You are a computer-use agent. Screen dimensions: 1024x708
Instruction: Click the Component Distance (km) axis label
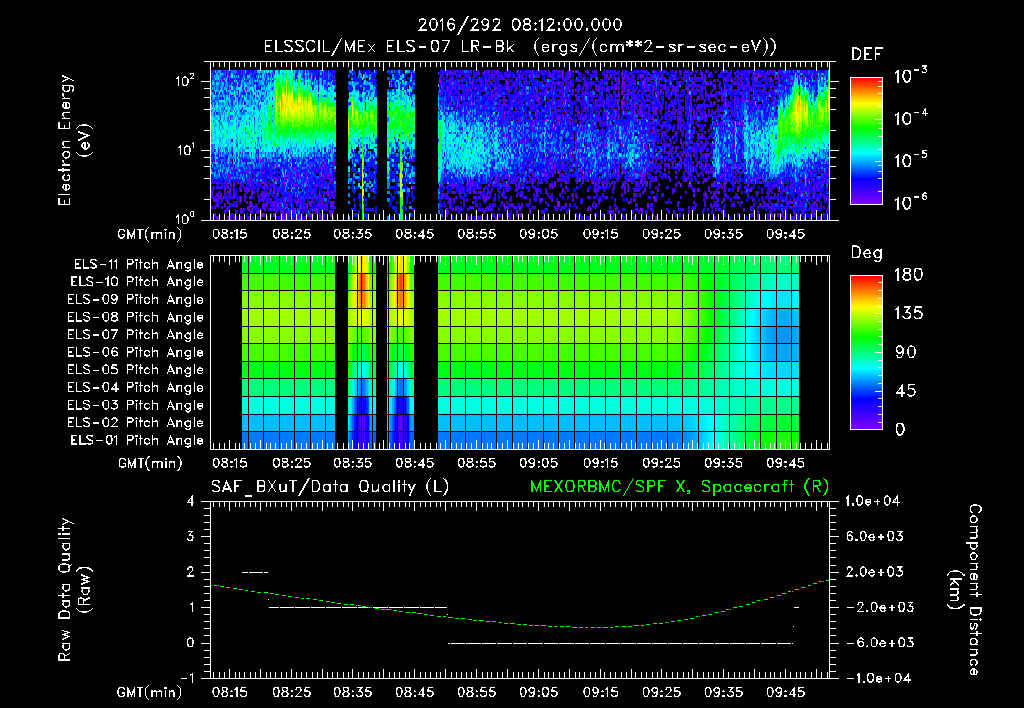[965, 590]
